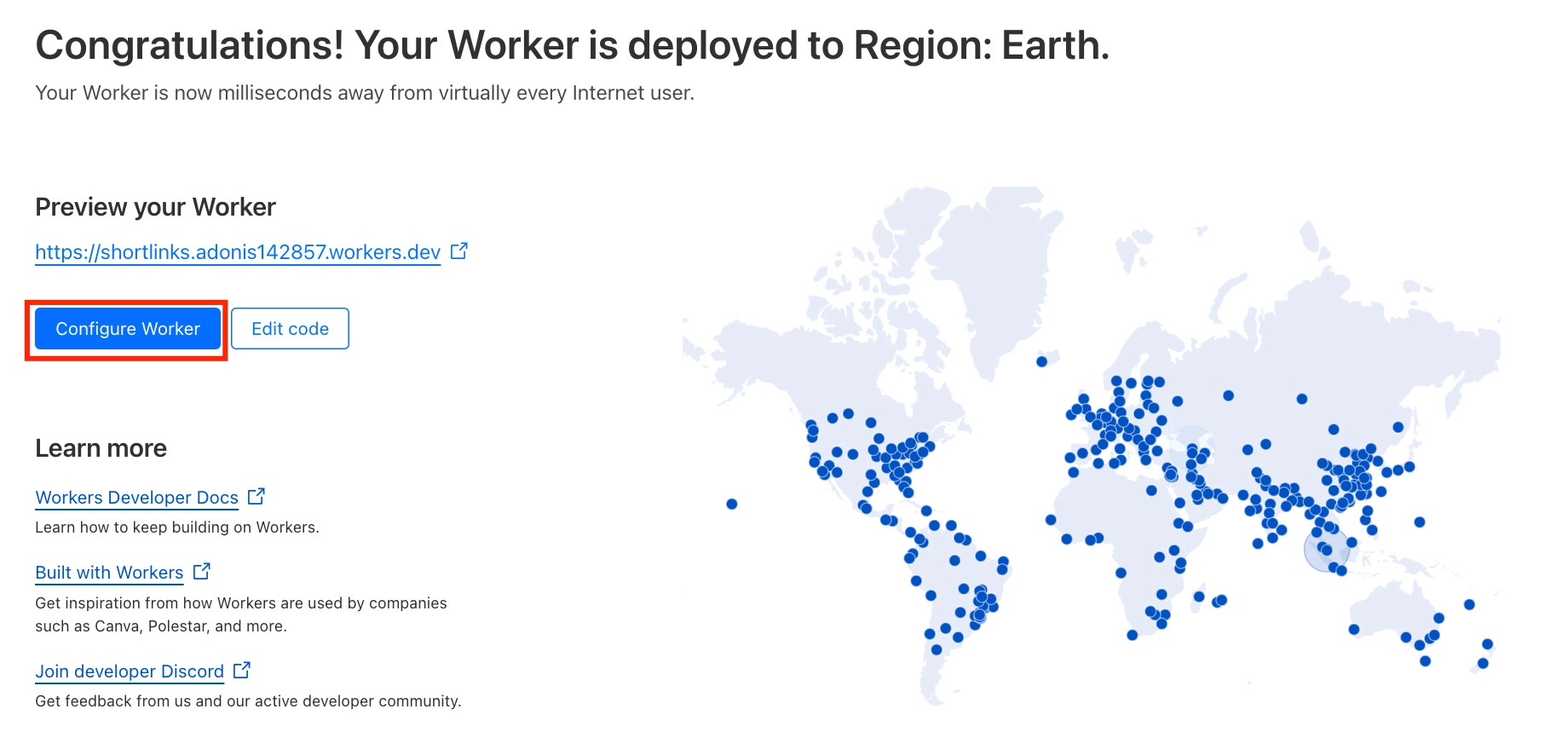Visit the Built with Workers link

point(109,573)
